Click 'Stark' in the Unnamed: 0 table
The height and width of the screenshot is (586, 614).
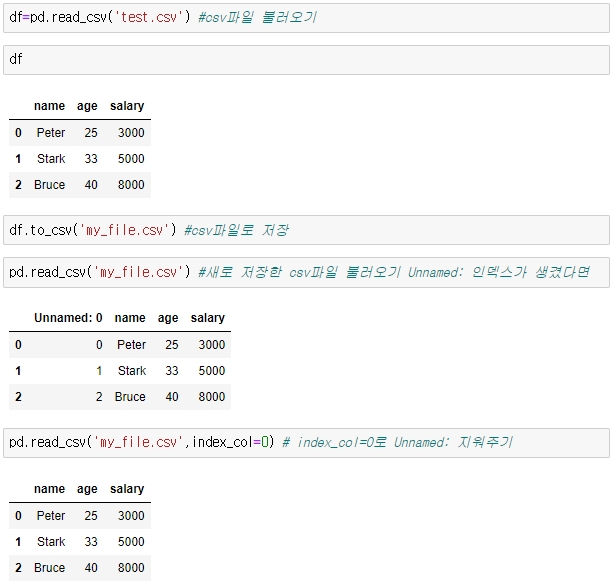132,371
